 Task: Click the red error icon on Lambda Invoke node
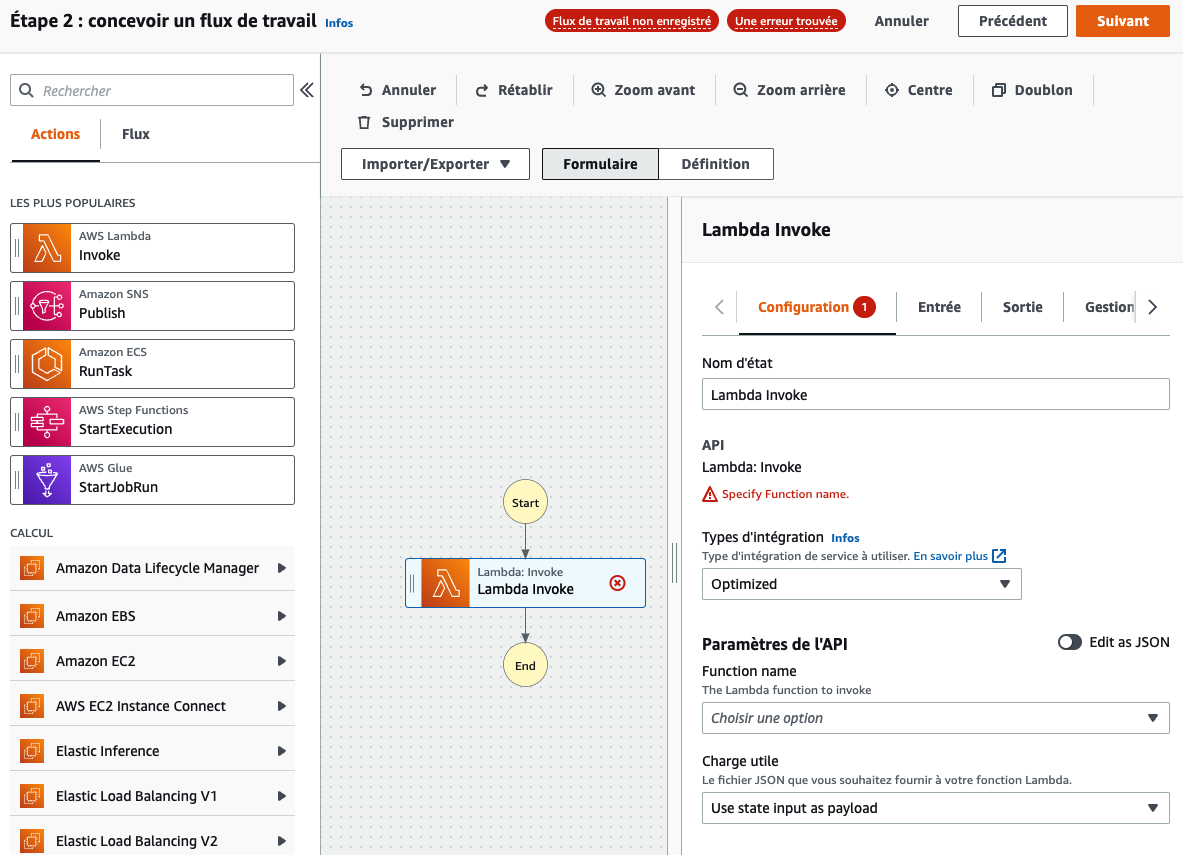tap(617, 583)
